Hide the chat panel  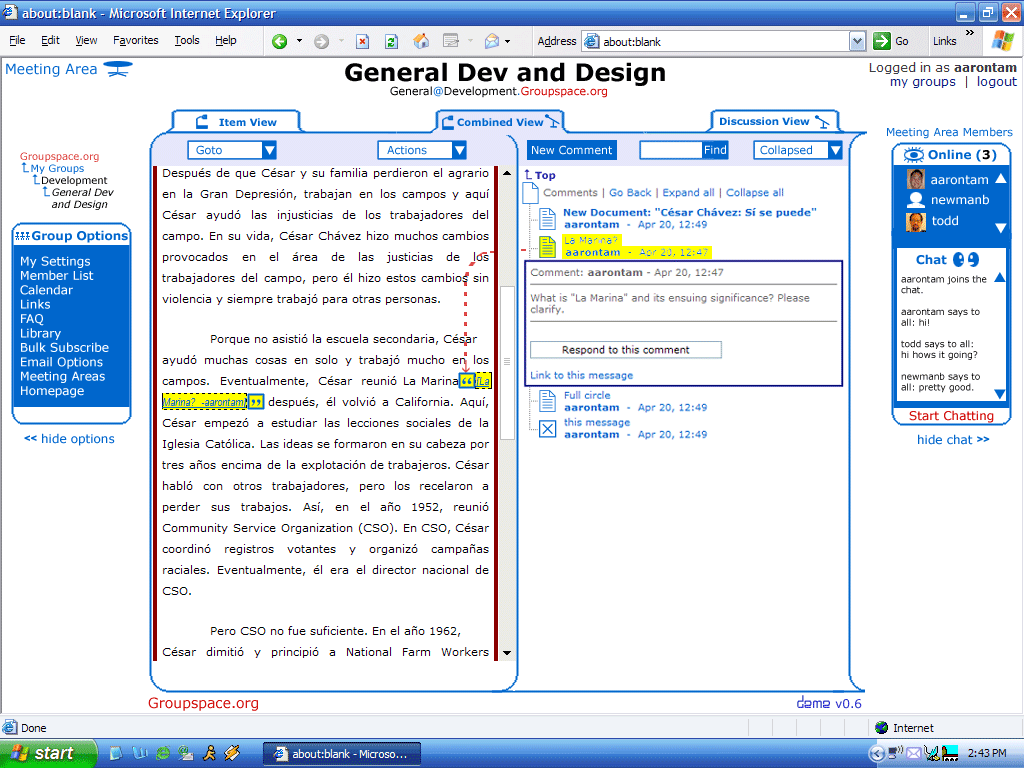coord(952,440)
